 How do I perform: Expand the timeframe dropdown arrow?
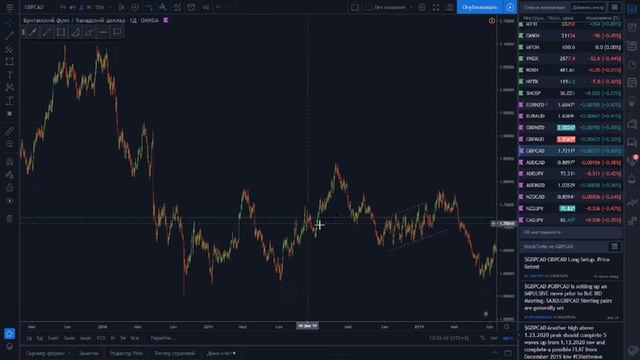click(110, 7)
